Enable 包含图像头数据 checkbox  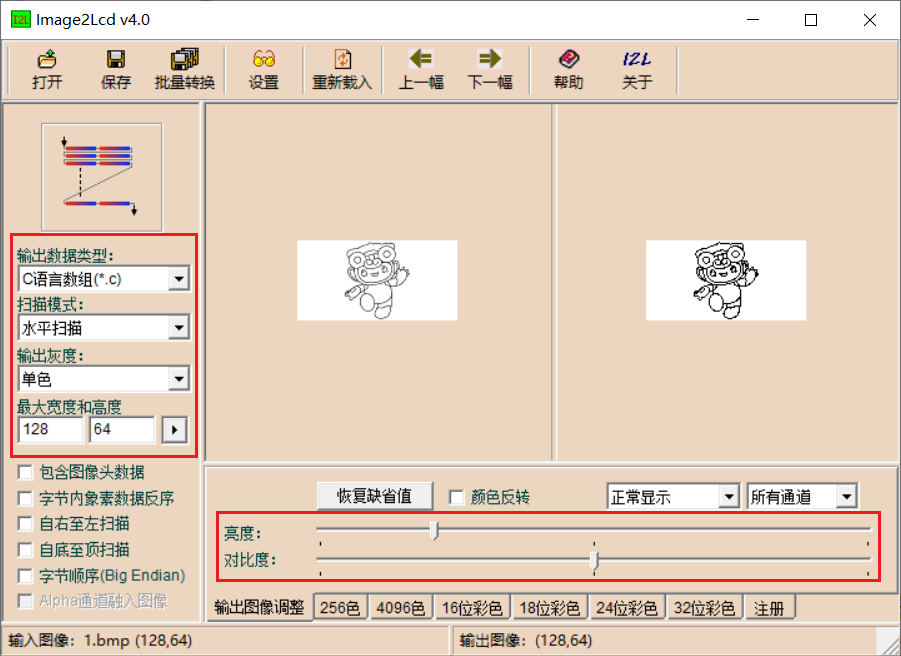(x=25, y=473)
